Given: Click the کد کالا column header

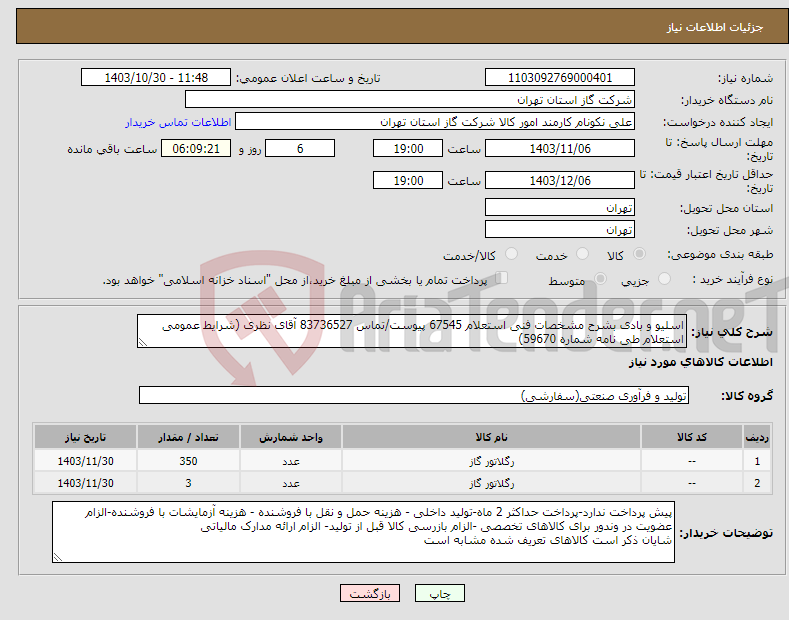Looking at the screenshot, I should pos(692,437).
